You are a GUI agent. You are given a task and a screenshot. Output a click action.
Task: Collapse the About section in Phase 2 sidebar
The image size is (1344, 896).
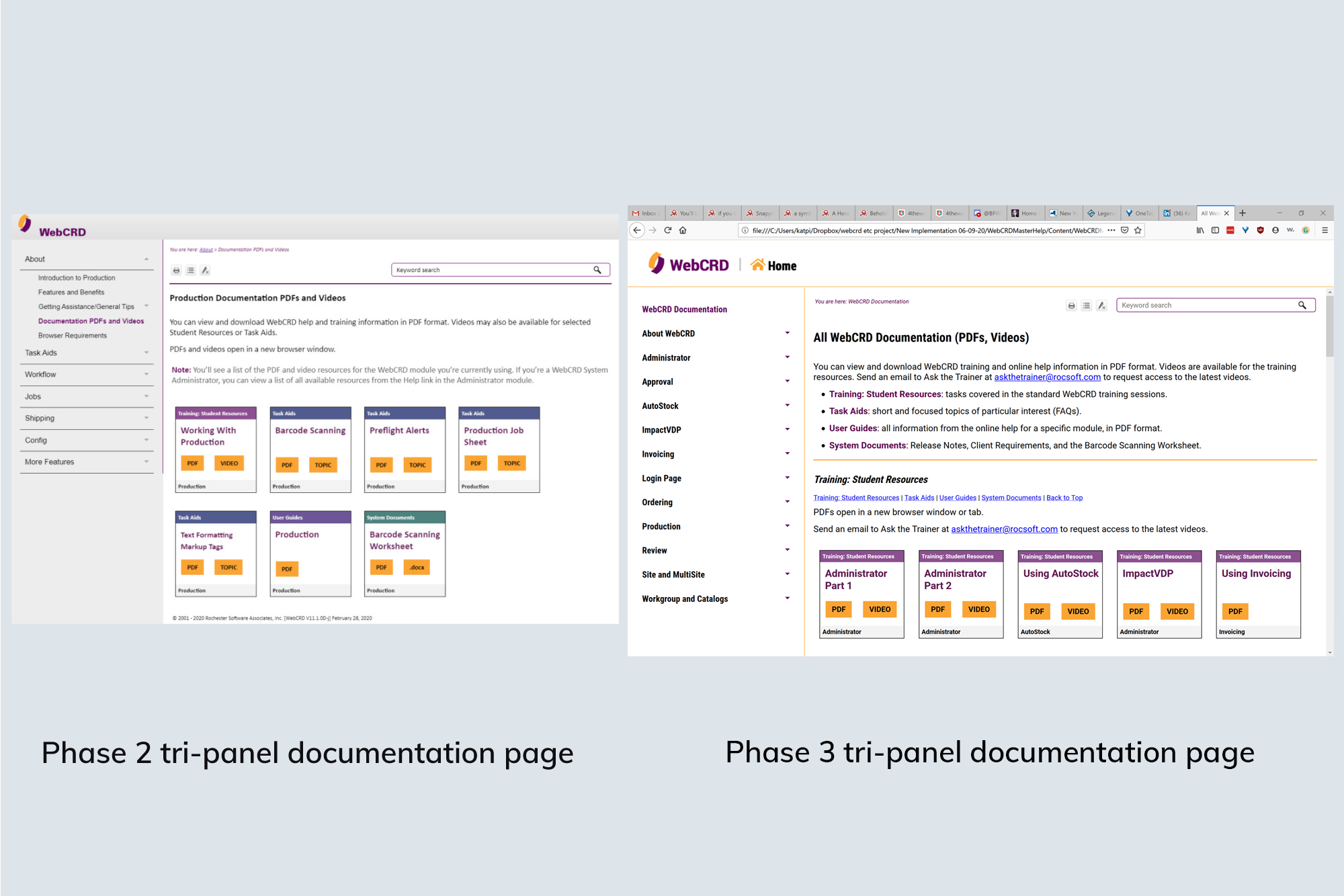pos(146,259)
